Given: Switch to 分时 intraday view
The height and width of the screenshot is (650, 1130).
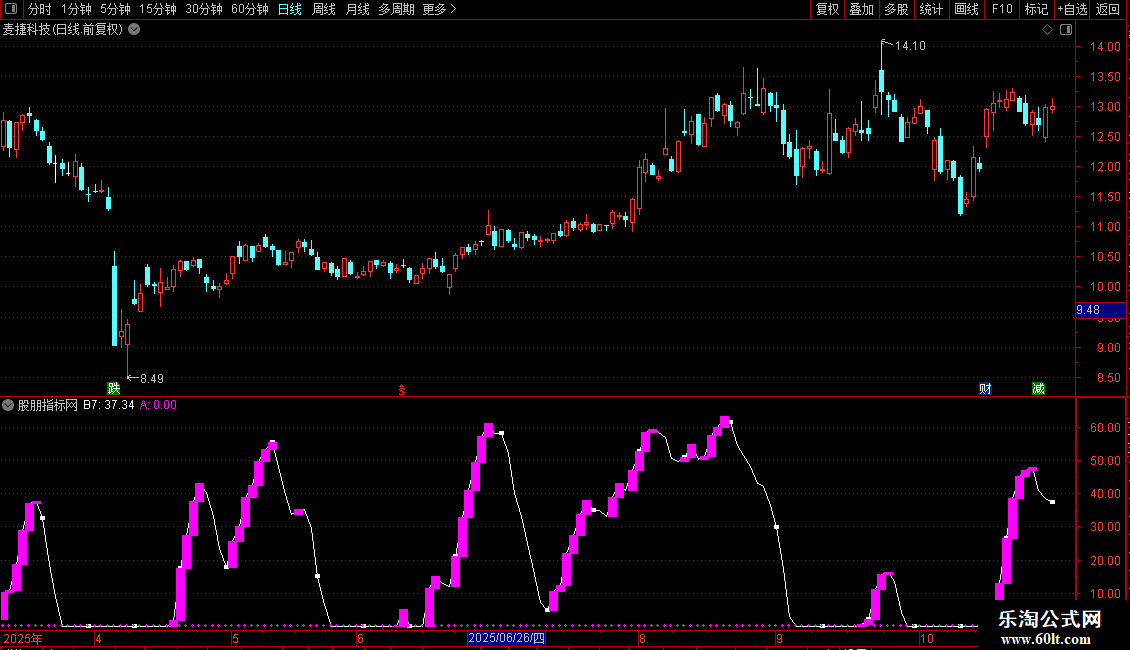Looking at the screenshot, I should (40, 9).
